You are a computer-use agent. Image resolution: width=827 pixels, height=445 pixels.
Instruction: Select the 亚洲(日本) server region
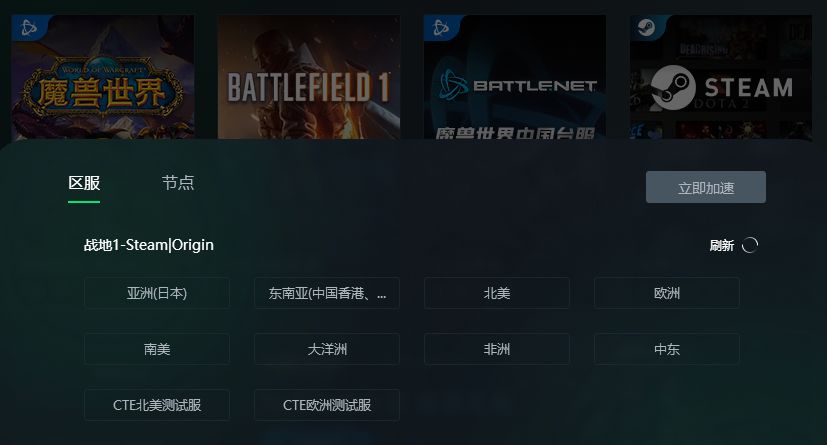click(157, 293)
